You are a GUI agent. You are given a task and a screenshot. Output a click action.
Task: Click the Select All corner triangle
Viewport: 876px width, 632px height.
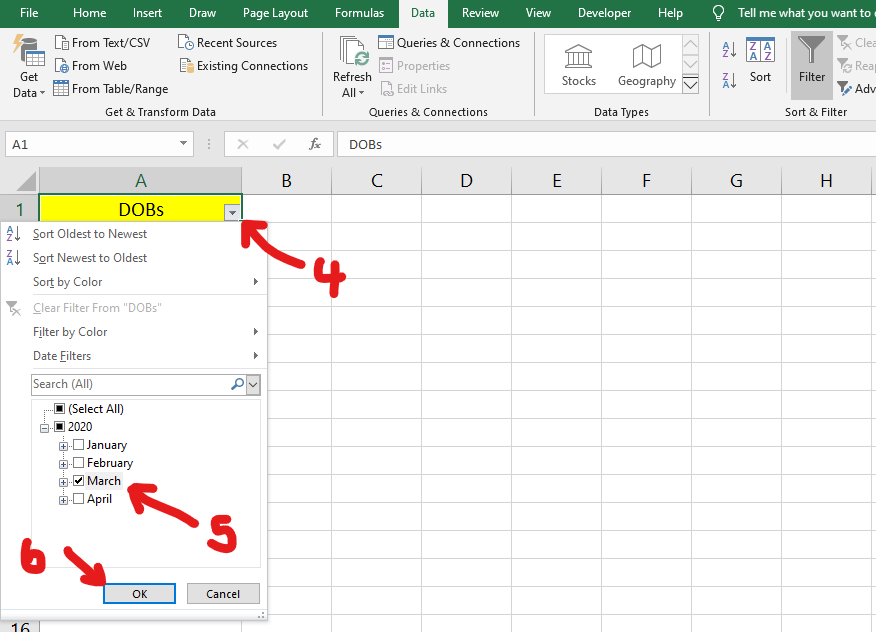(26, 181)
